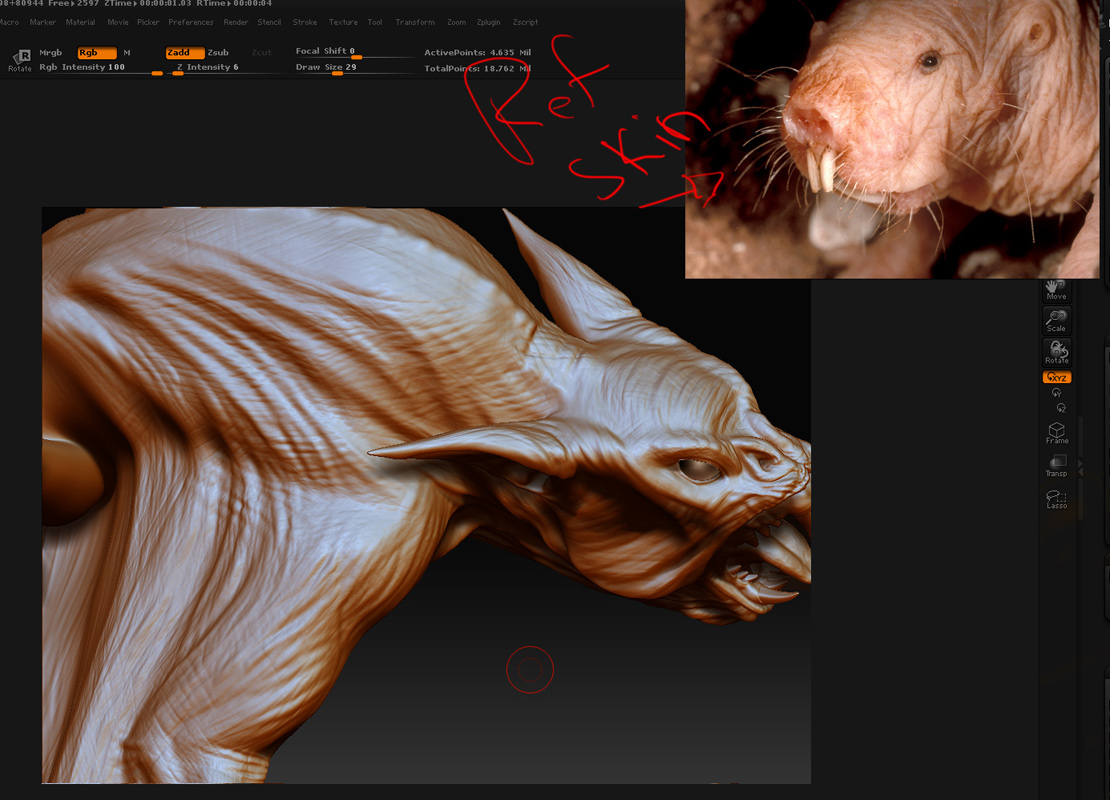Adjust the Rgb Intensity slider
1110x800 pixels.
tap(101, 68)
